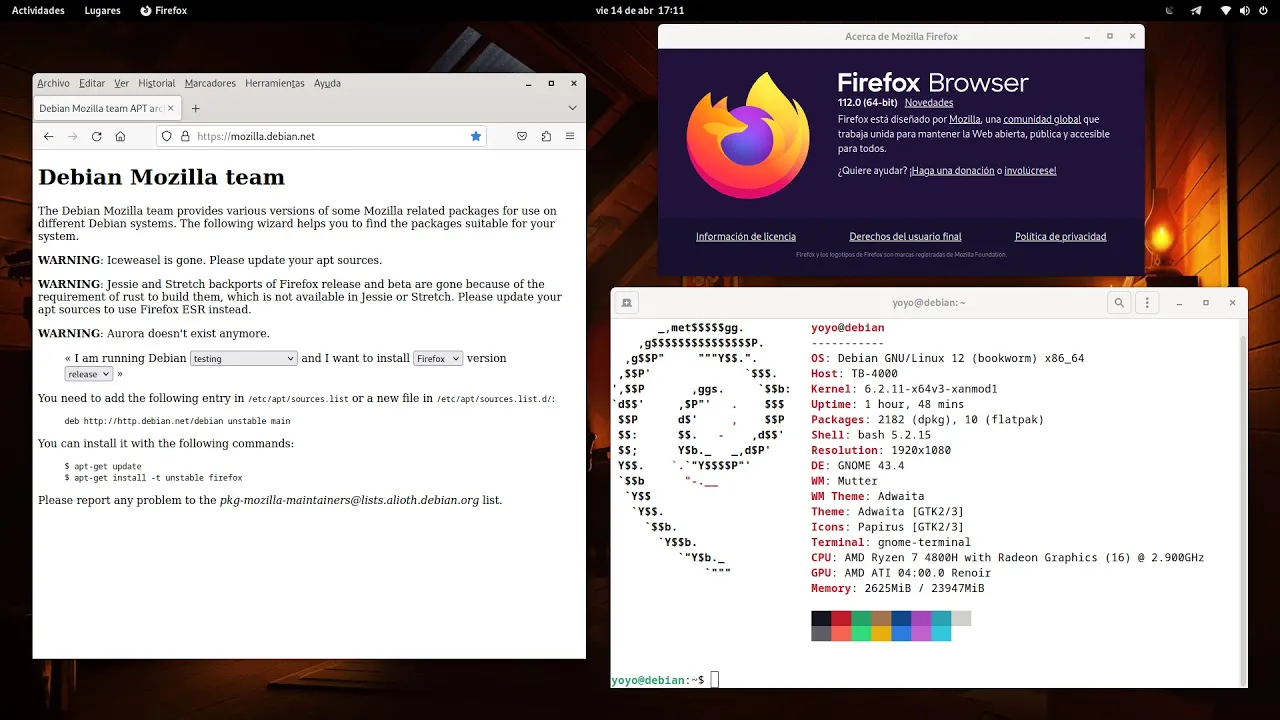1280x720 pixels.
Task: Open a new browser tab
Action: 196,108
